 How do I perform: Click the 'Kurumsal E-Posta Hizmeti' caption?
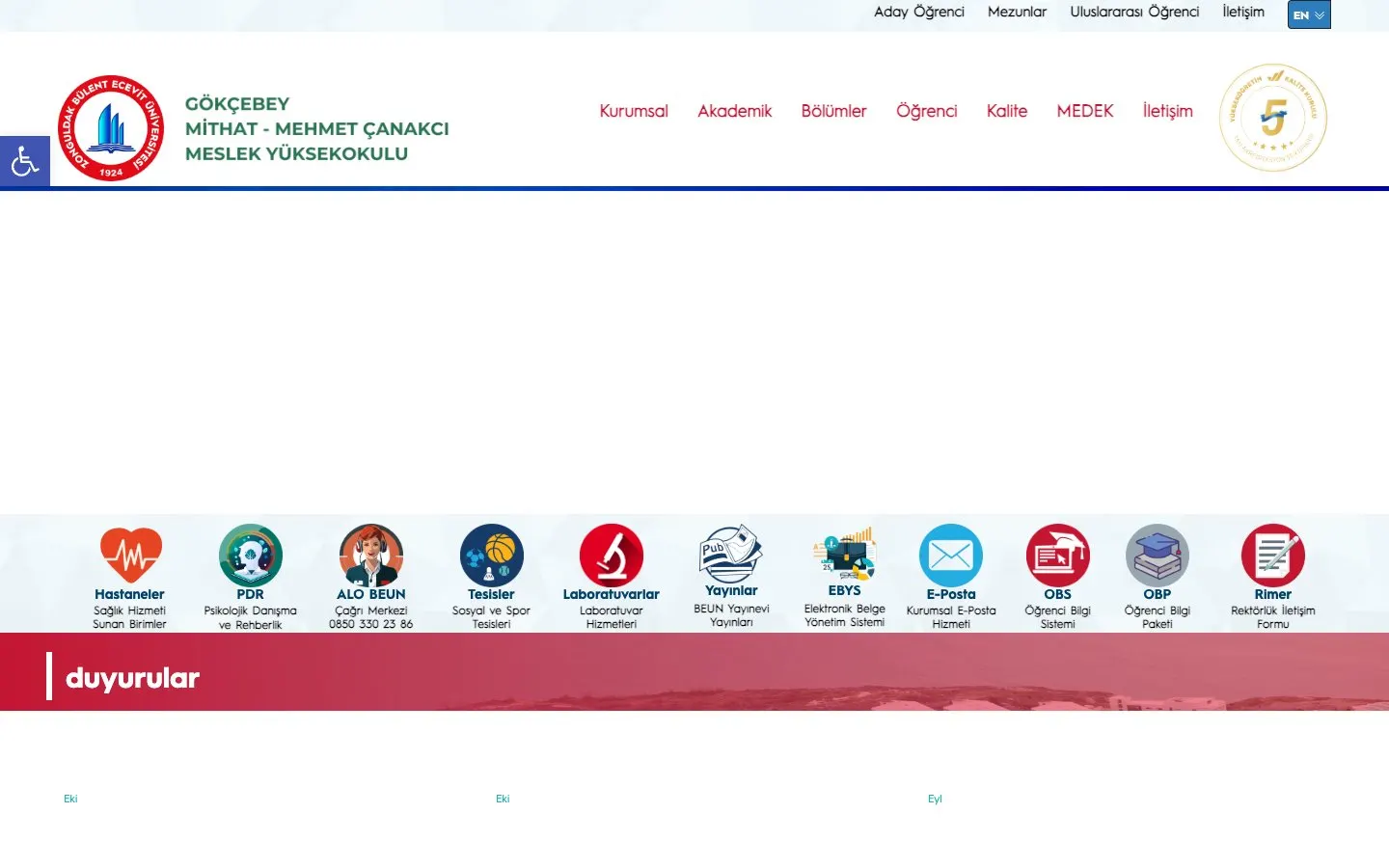pyautogui.click(x=951, y=617)
